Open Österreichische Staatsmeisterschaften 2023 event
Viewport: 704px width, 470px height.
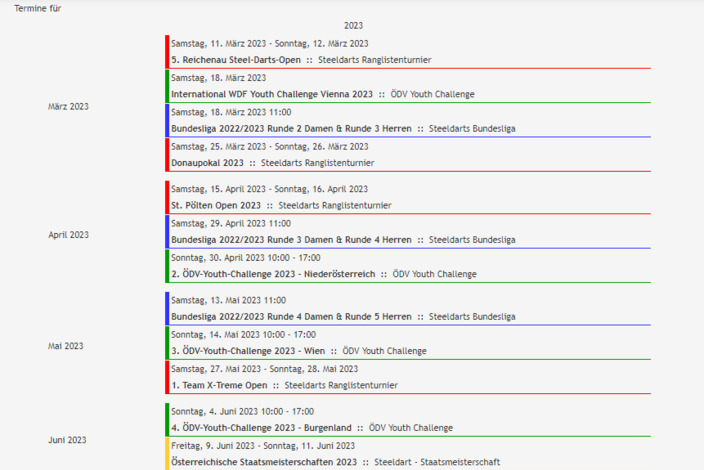264,462
